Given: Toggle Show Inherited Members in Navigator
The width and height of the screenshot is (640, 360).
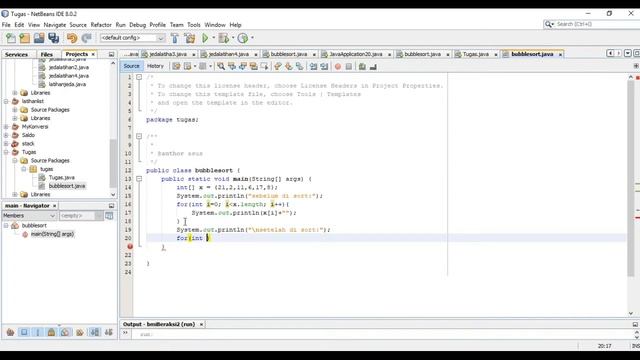Looking at the screenshot, I should click(x=10, y=332).
